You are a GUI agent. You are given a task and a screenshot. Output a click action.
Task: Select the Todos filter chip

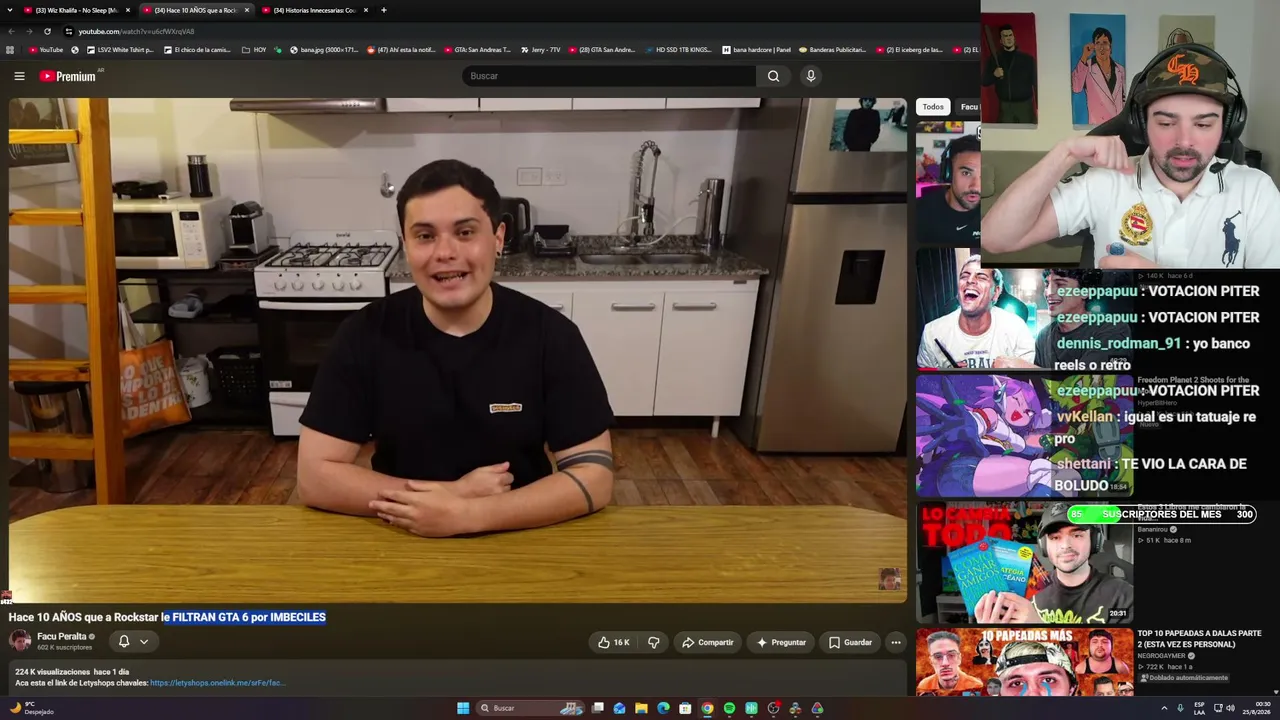(x=933, y=107)
